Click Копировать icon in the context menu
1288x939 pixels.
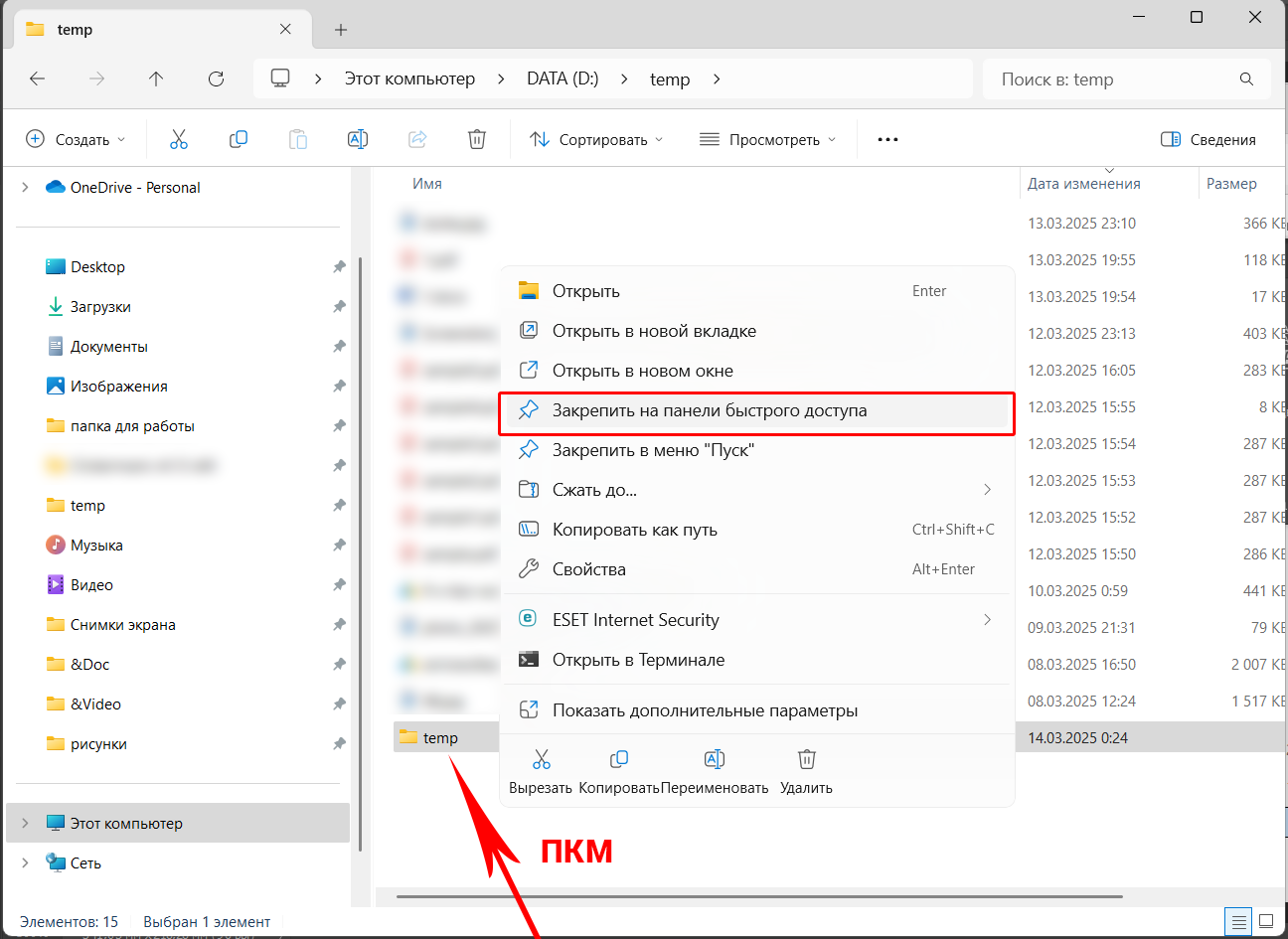tap(619, 760)
